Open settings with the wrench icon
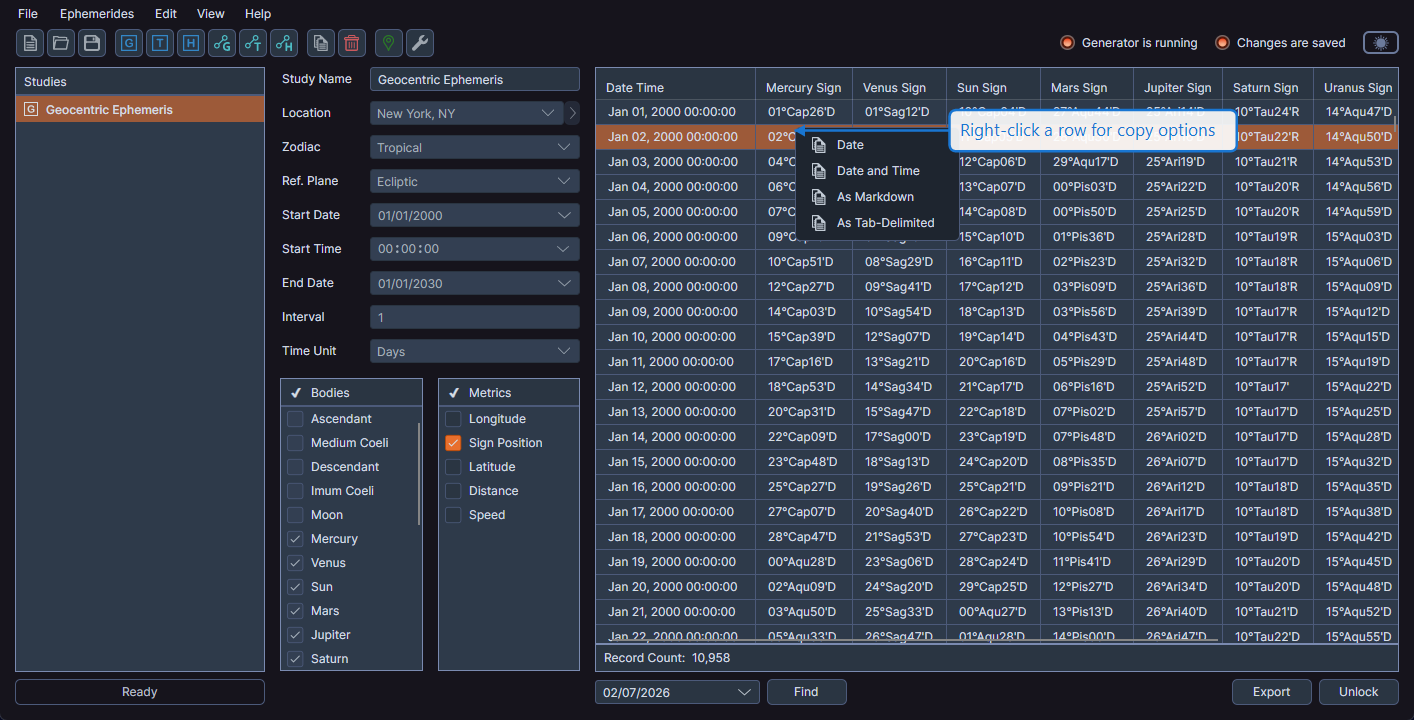 (x=419, y=43)
